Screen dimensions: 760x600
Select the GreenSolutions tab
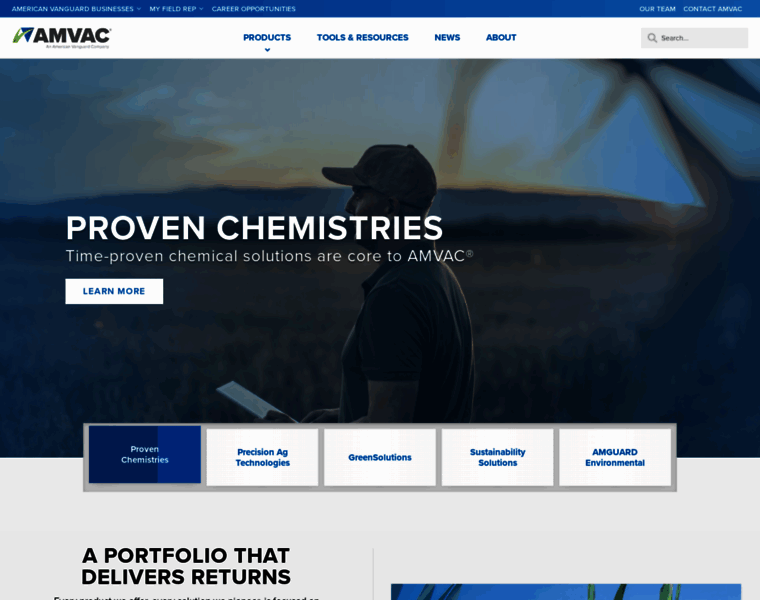click(380, 458)
